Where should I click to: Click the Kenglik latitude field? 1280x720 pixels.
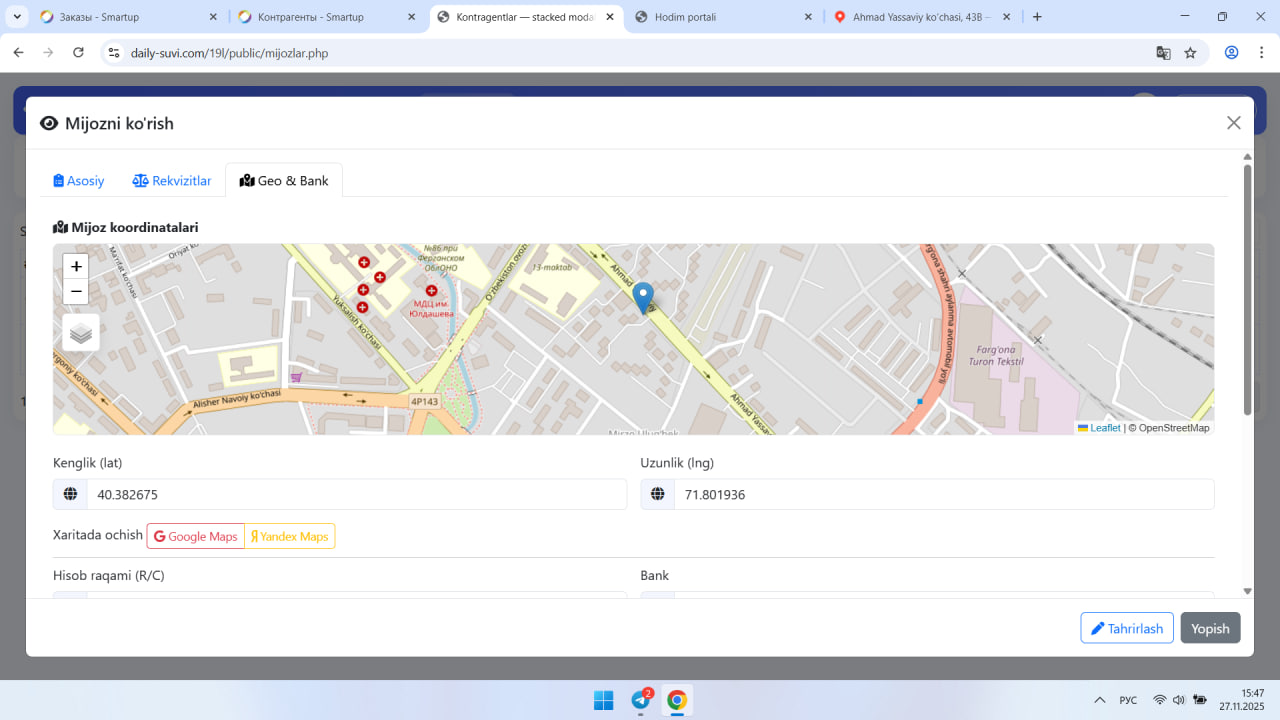[x=355, y=494]
